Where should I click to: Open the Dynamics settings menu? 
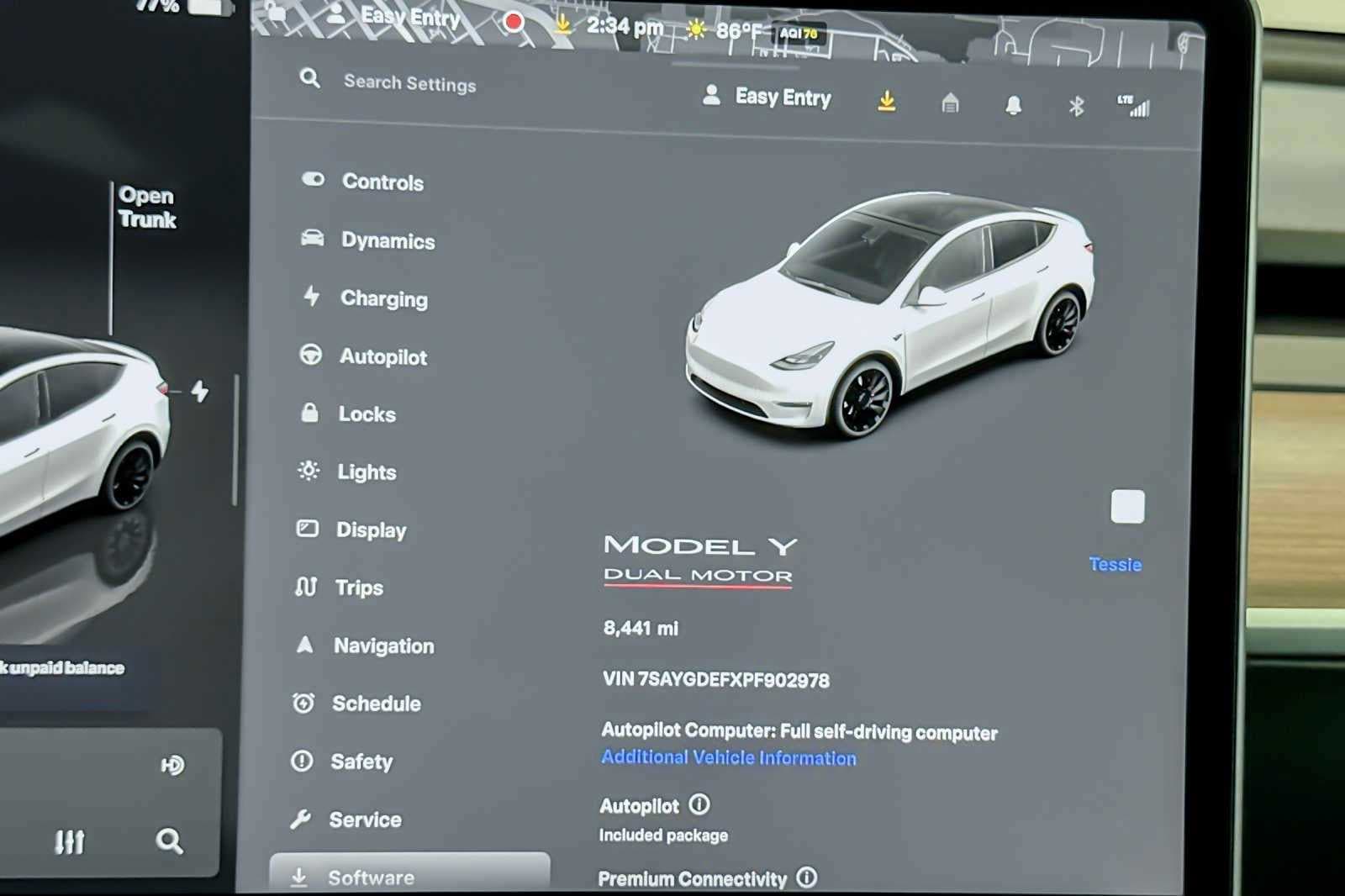[x=368, y=240]
